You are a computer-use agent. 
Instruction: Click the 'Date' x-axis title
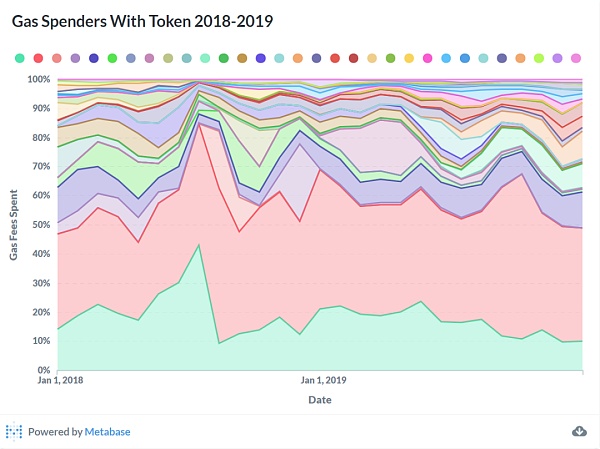321,400
